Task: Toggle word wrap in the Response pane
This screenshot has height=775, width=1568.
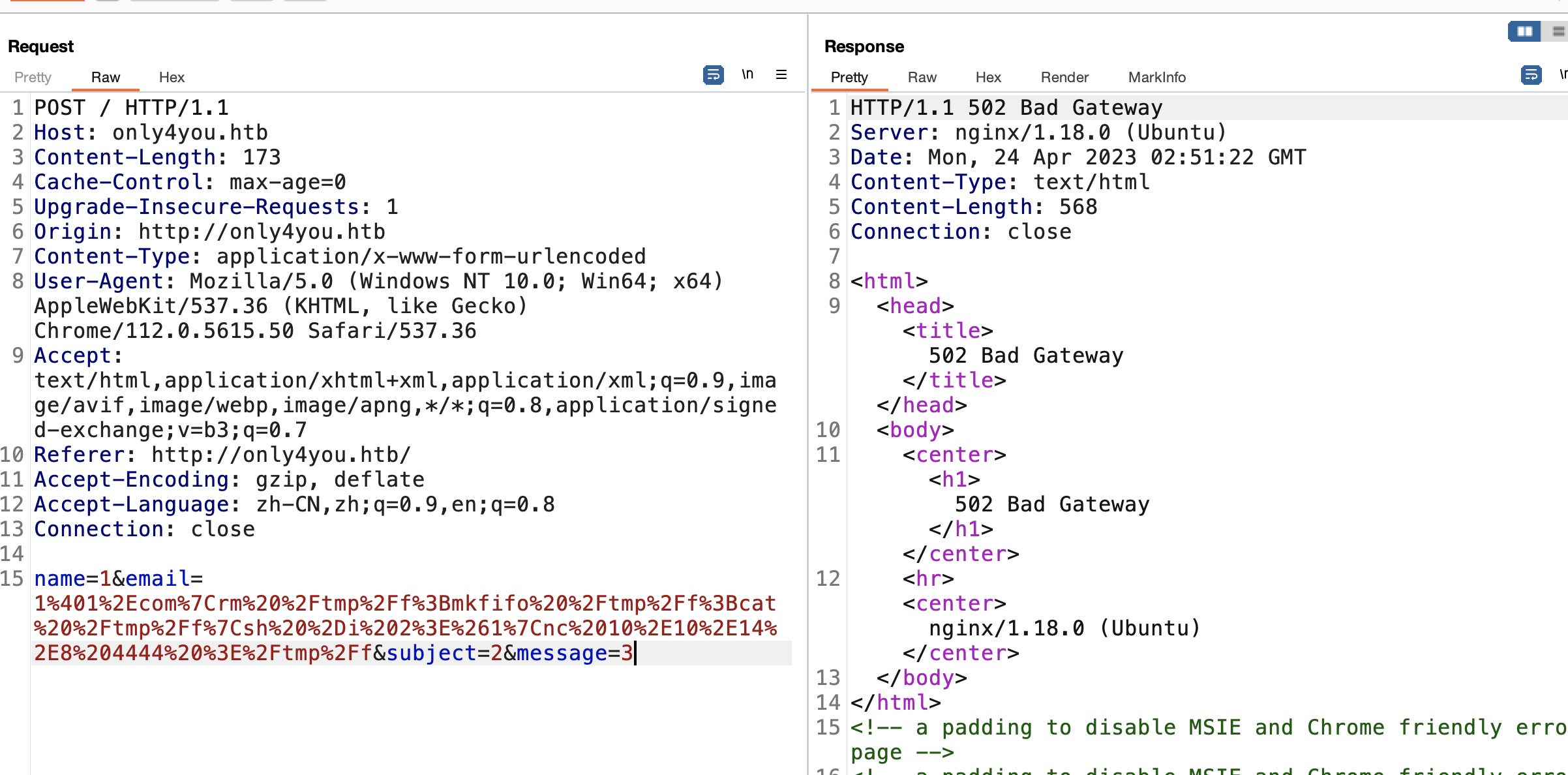Action: (x=1530, y=75)
